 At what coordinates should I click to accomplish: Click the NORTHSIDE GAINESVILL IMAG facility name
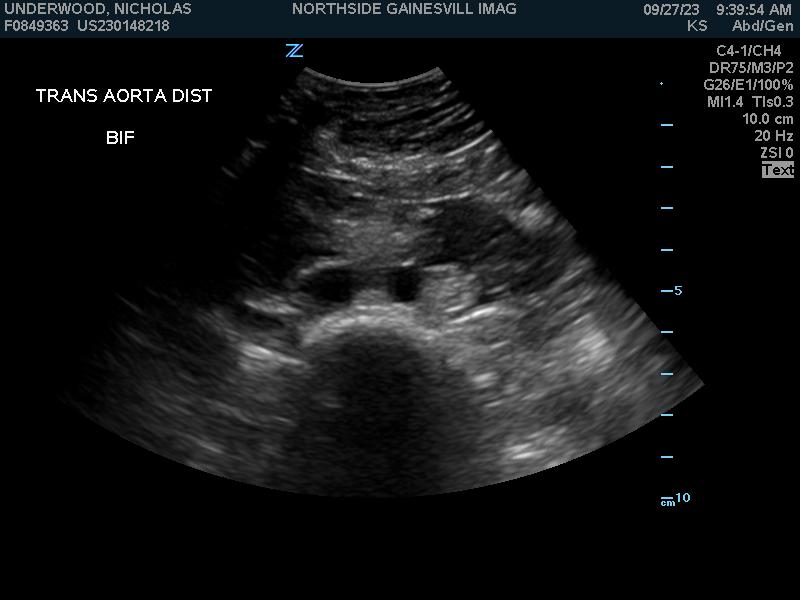pos(404,9)
